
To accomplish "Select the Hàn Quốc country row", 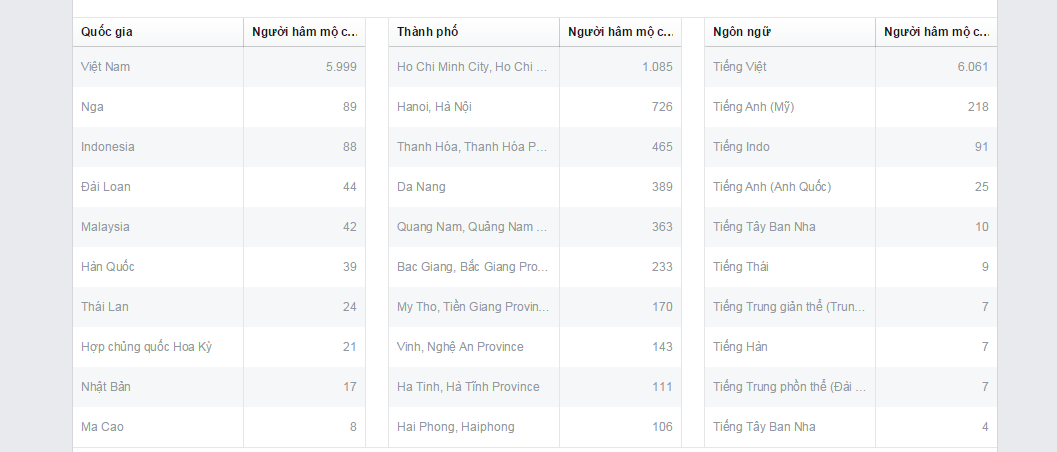I will (x=108, y=267).
